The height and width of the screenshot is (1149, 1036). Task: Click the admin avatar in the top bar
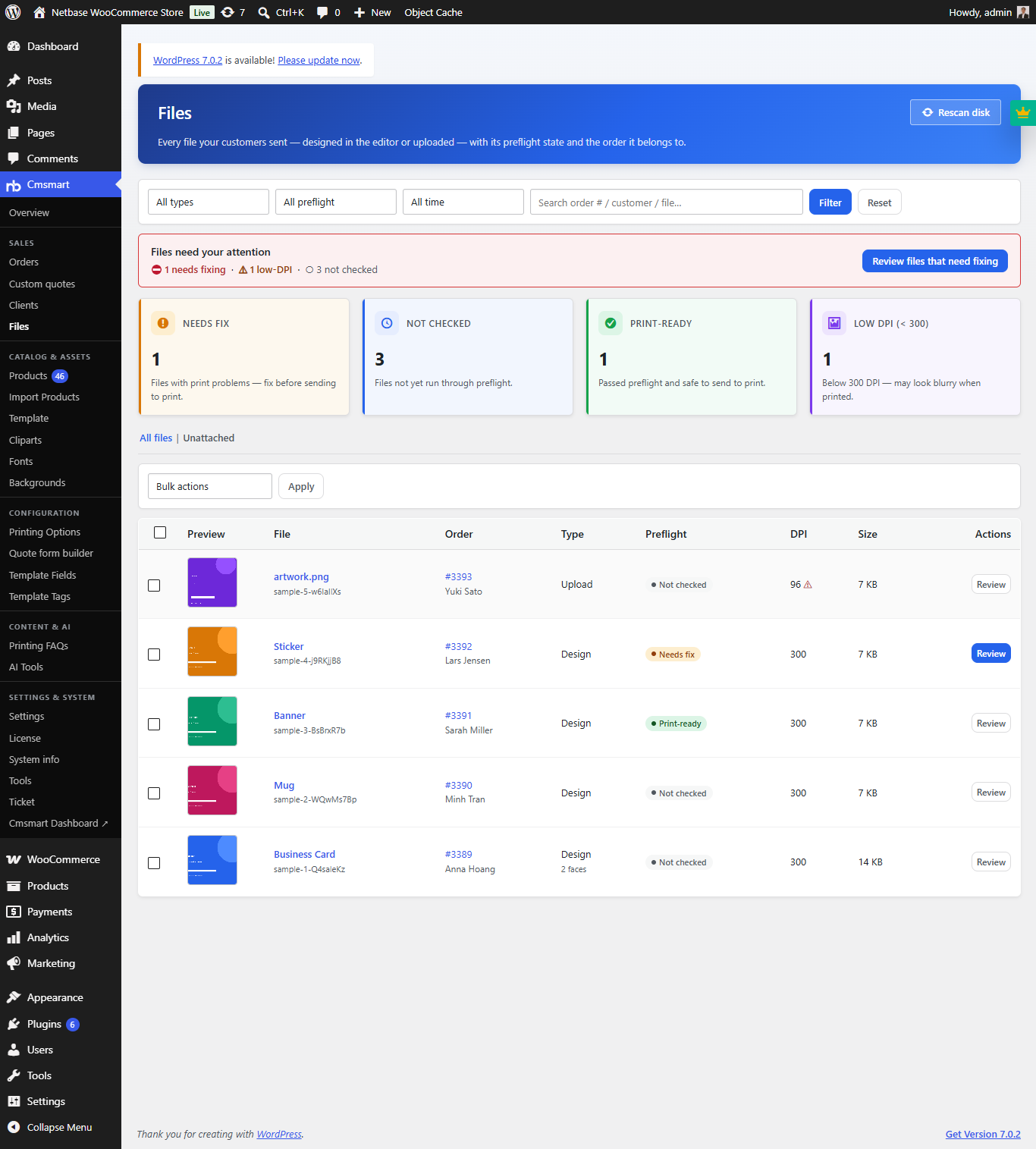click(1023, 12)
